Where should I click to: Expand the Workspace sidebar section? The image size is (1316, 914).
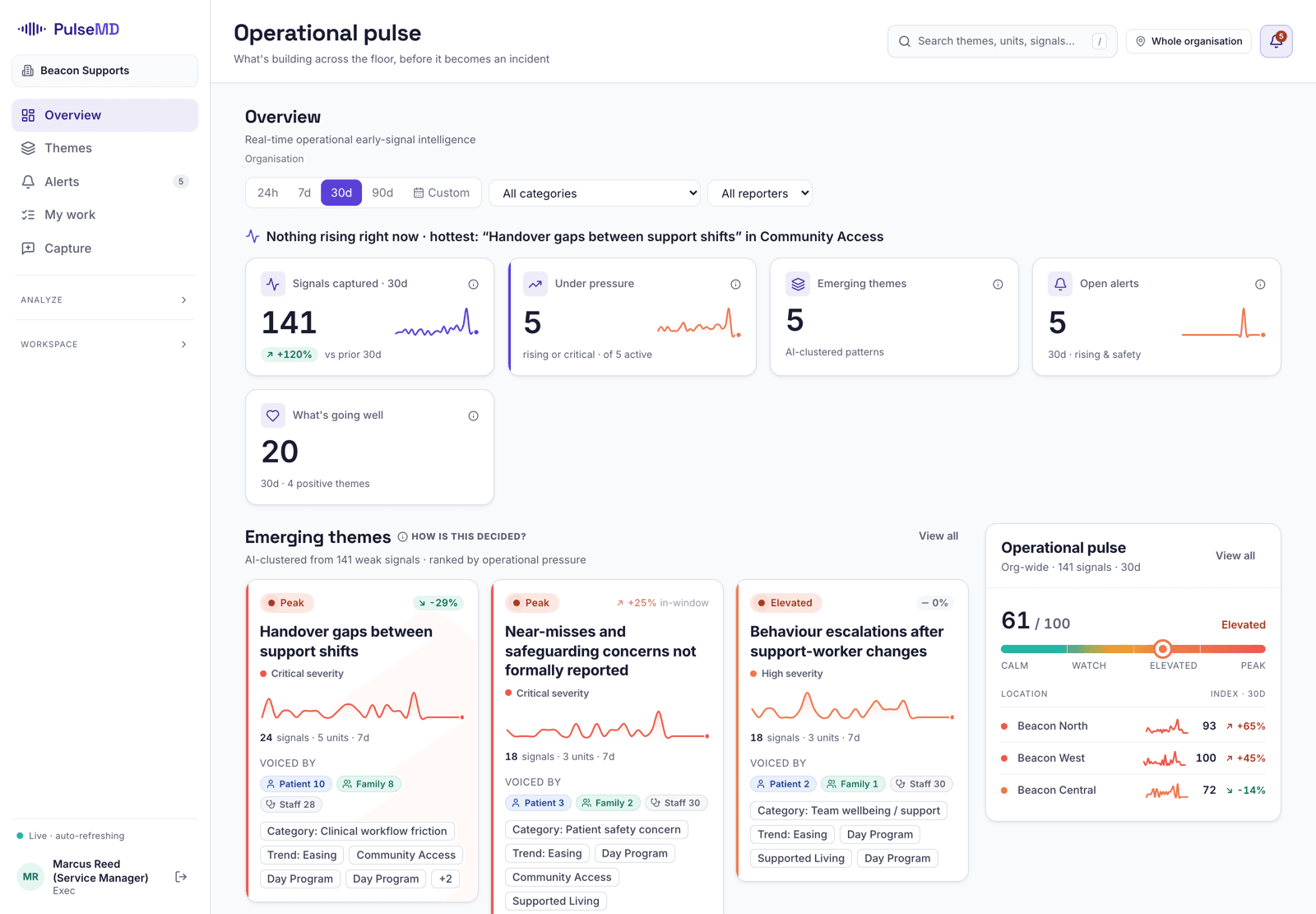(104, 345)
